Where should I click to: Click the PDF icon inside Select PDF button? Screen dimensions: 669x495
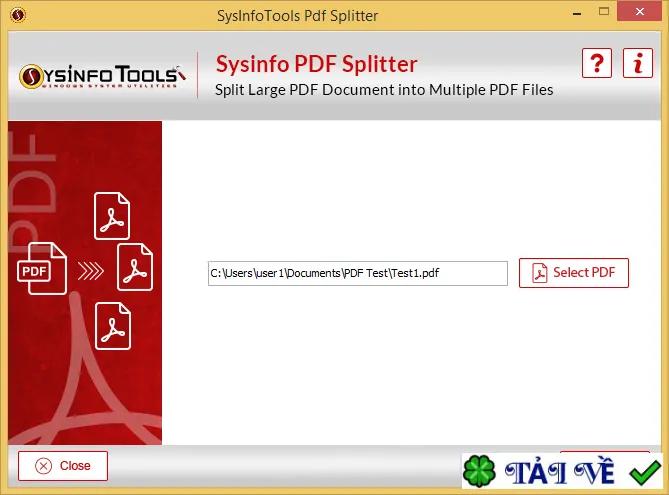click(x=540, y=273)
